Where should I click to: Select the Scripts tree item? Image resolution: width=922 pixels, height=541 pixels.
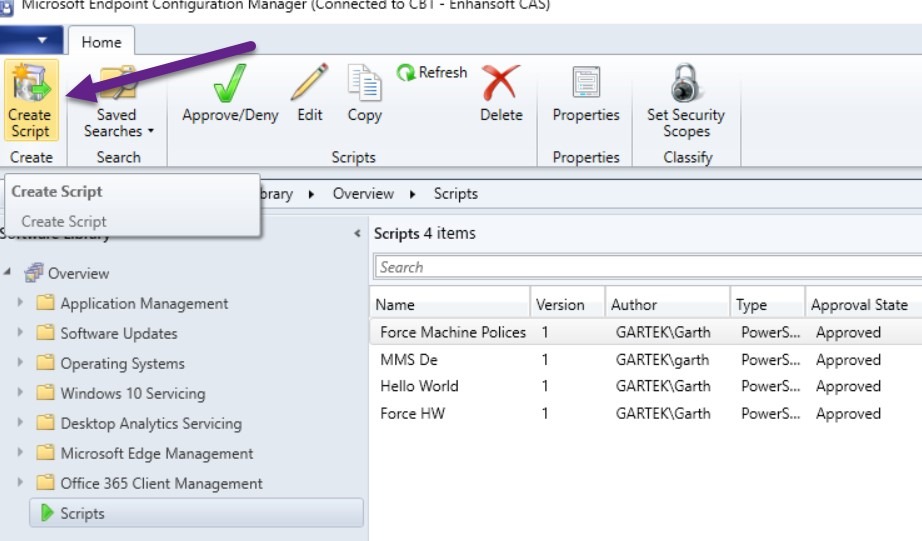tap(196, 513)
